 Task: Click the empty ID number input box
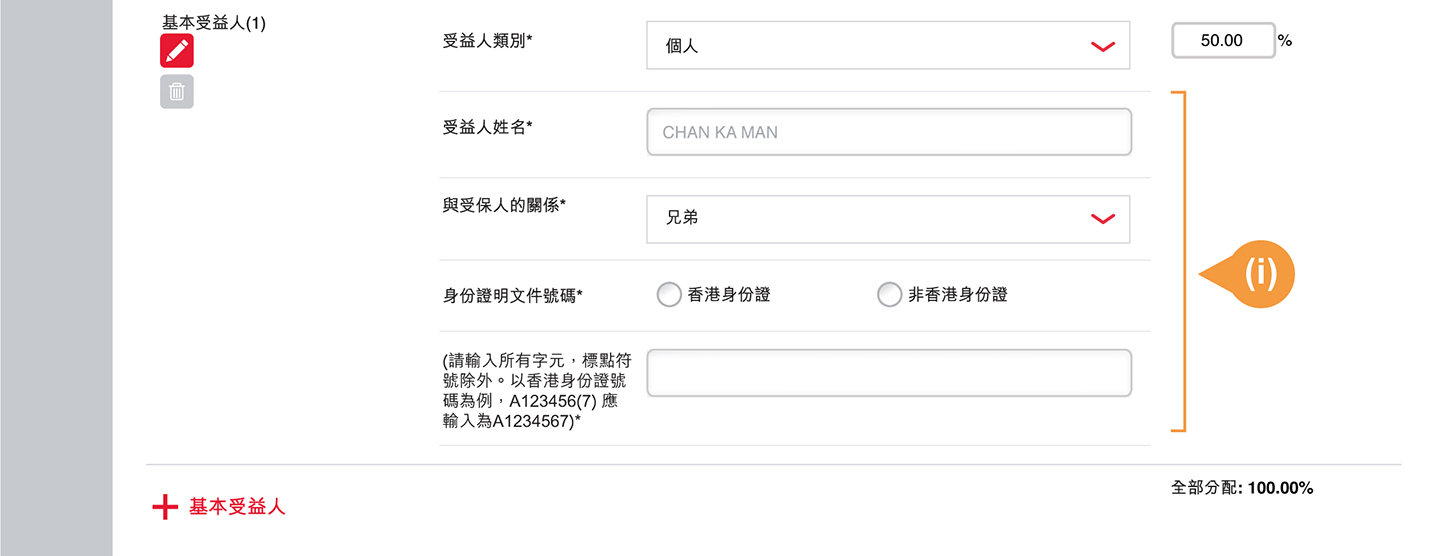tap(889, 373)
